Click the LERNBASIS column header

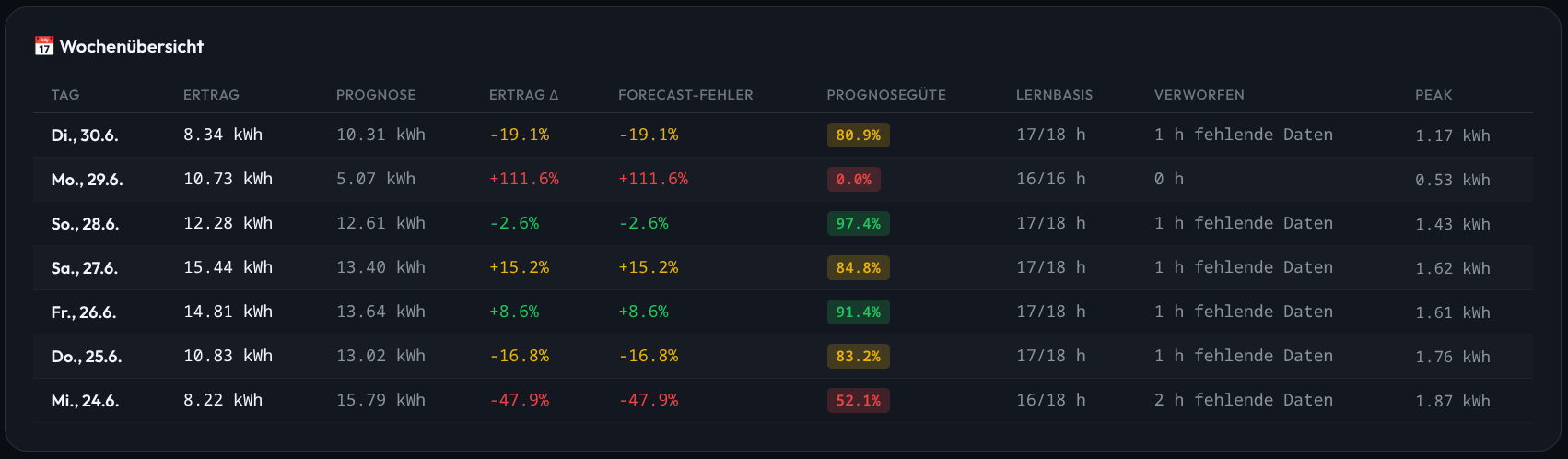point(1054,95)
